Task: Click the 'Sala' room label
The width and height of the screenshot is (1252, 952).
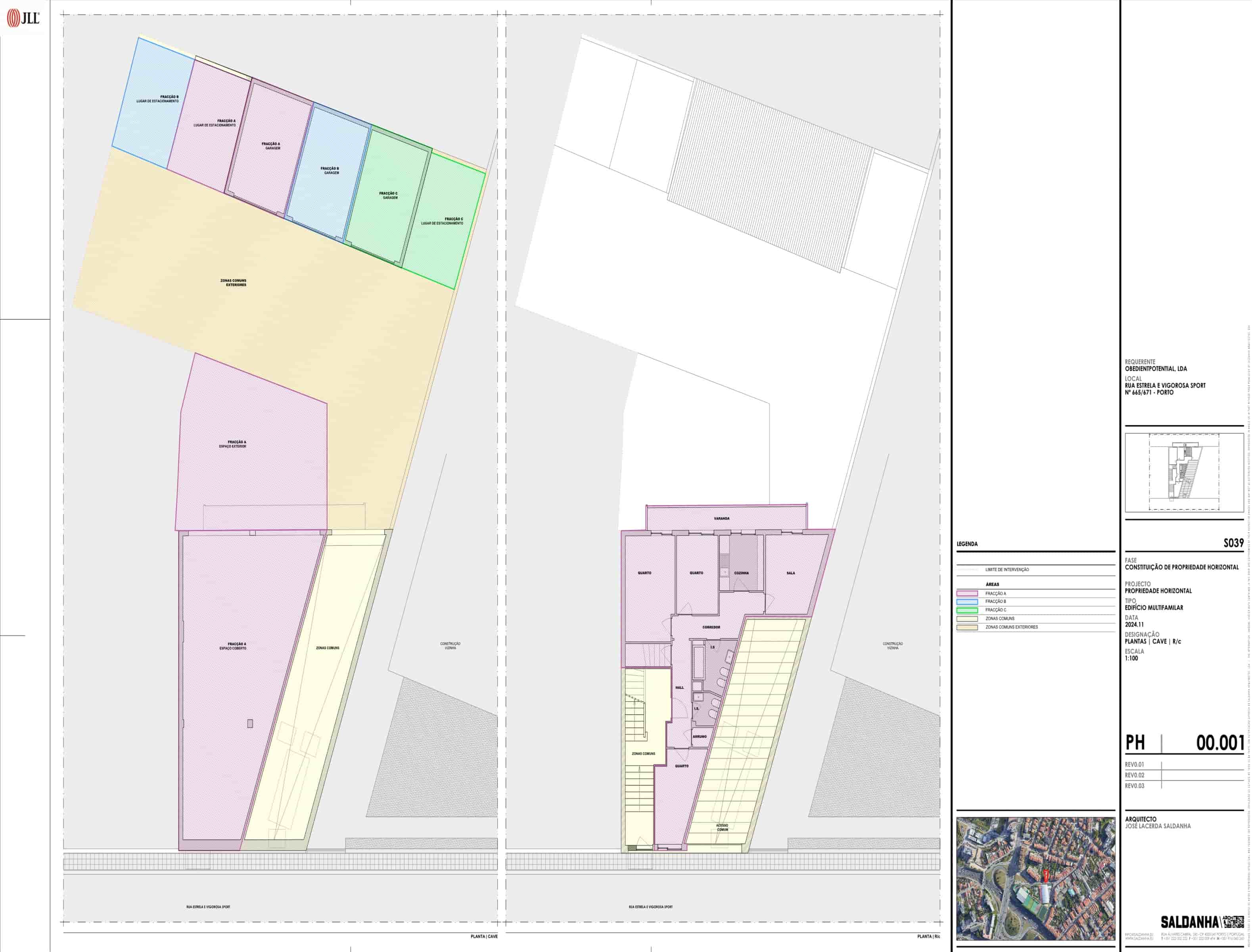Action: (790, 573)
